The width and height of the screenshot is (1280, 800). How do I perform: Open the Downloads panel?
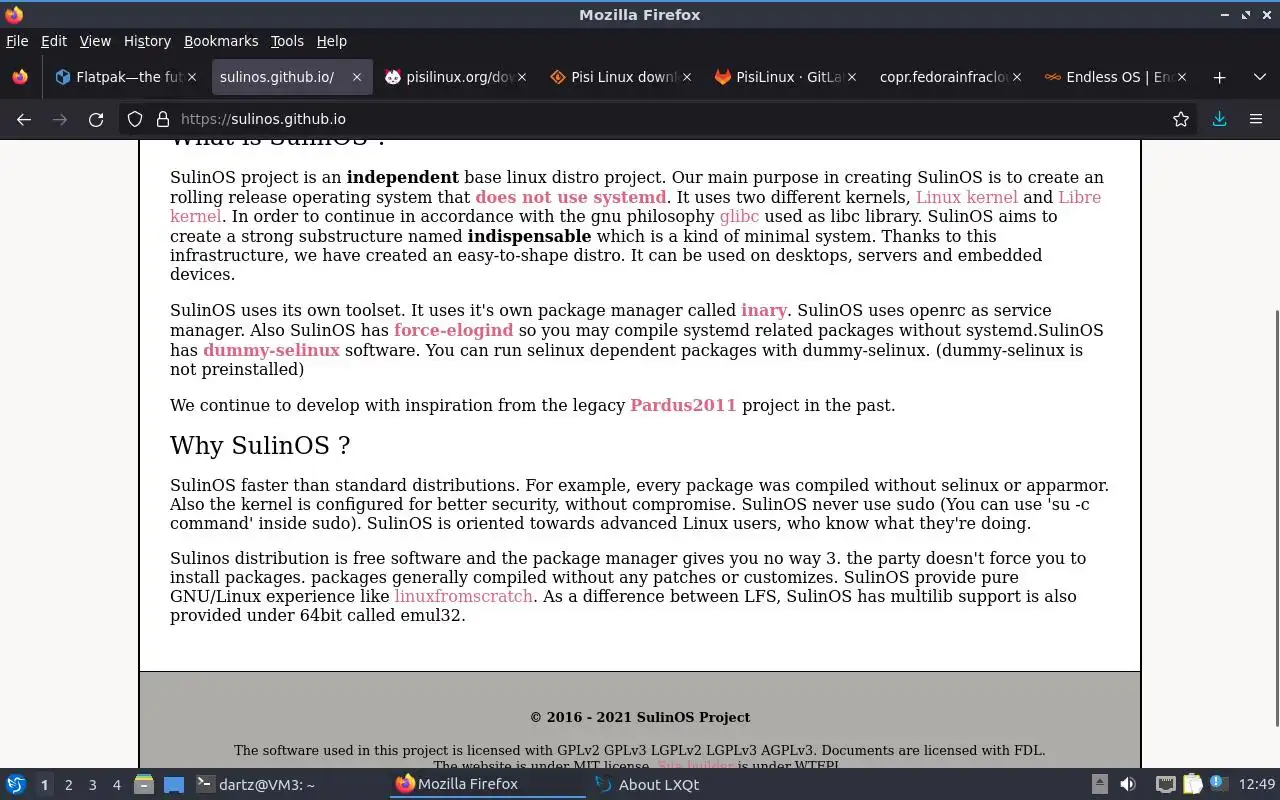coord(1220,119)
